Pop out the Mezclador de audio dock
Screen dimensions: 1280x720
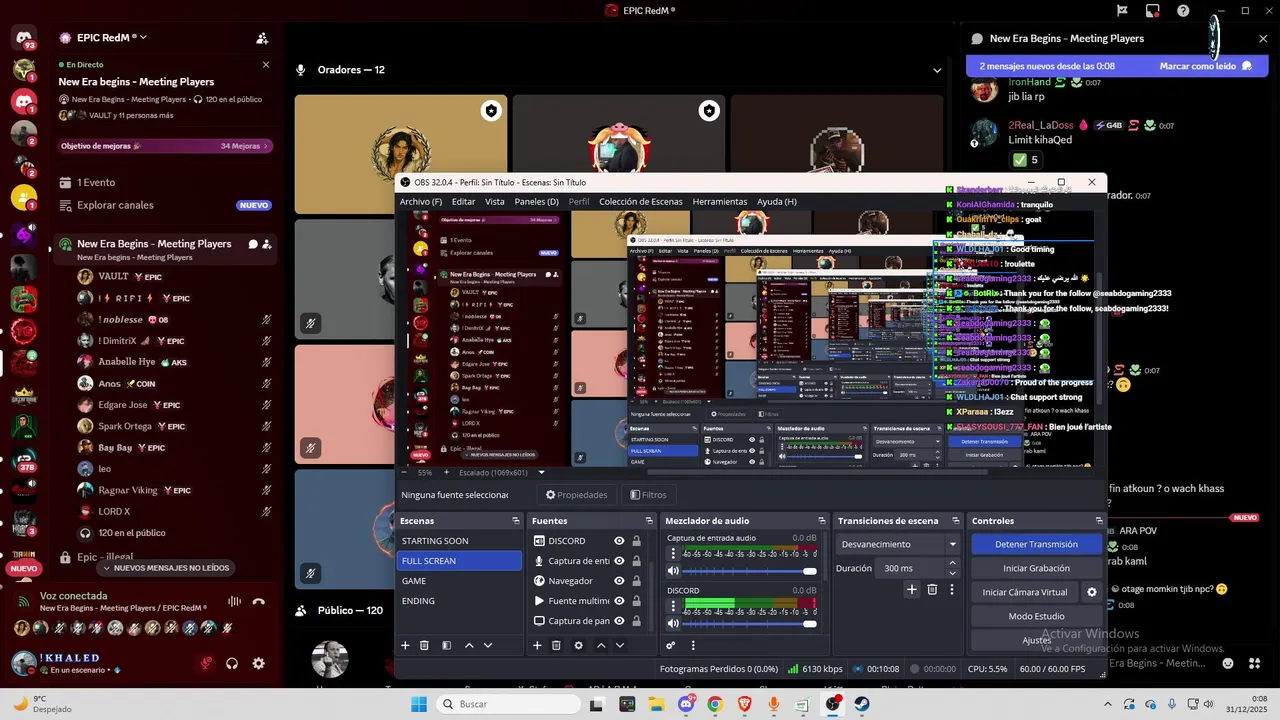[x=821, y=521]
